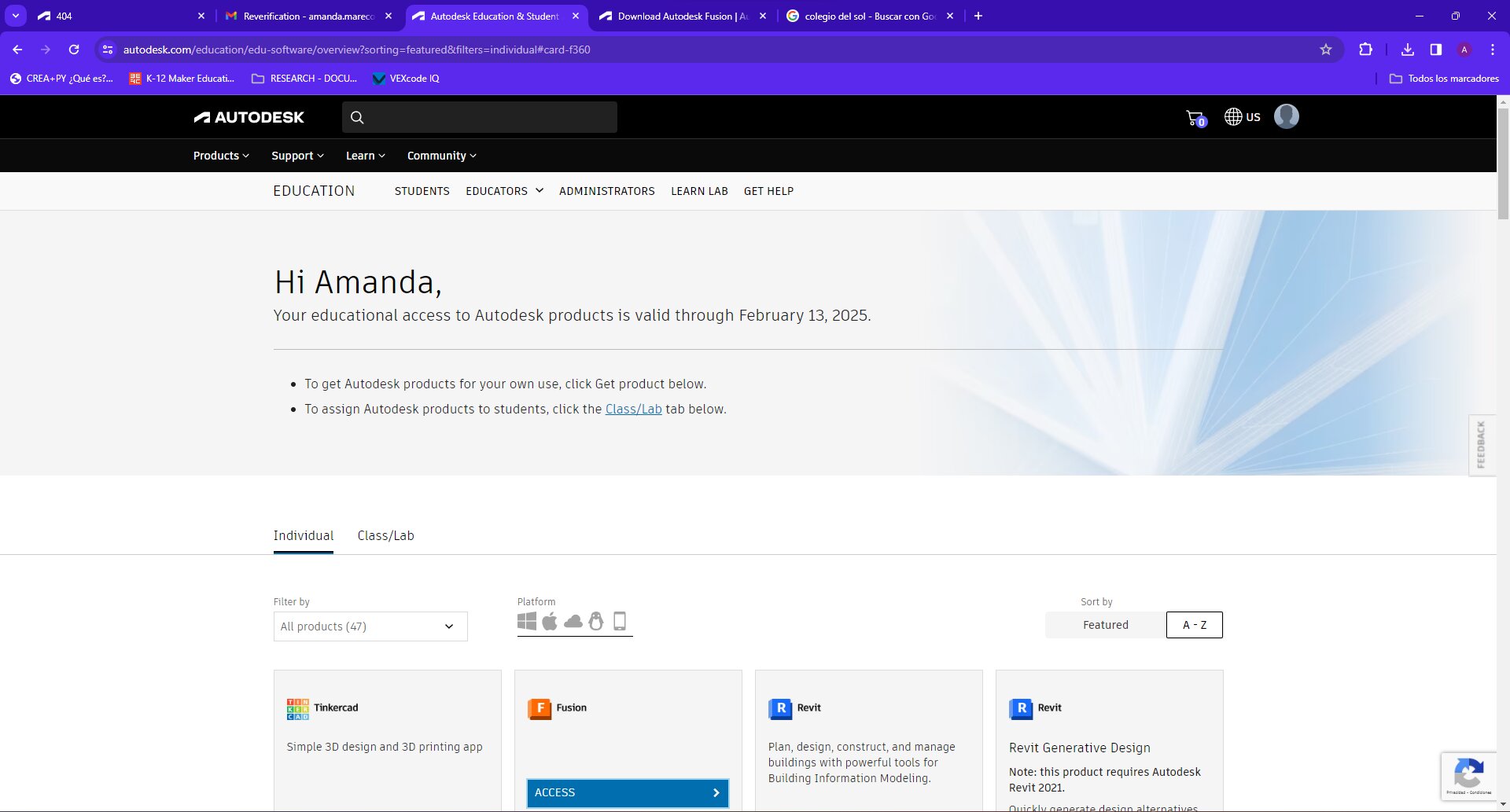Viewport: 1510px width, 812px height.
Task: Switch to colegio del sol Google tab
Action: pyautogui.click(x=870, y=16)
